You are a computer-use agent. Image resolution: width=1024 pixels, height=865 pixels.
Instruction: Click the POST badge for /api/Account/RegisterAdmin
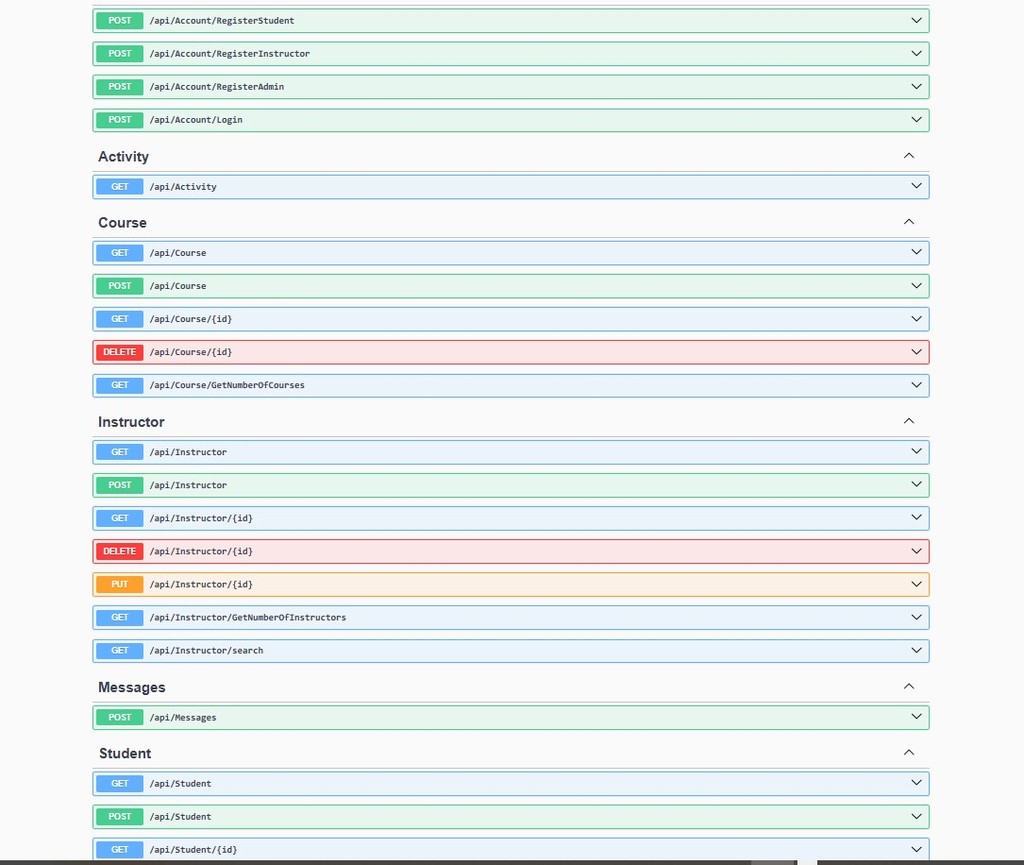point(120,87)
